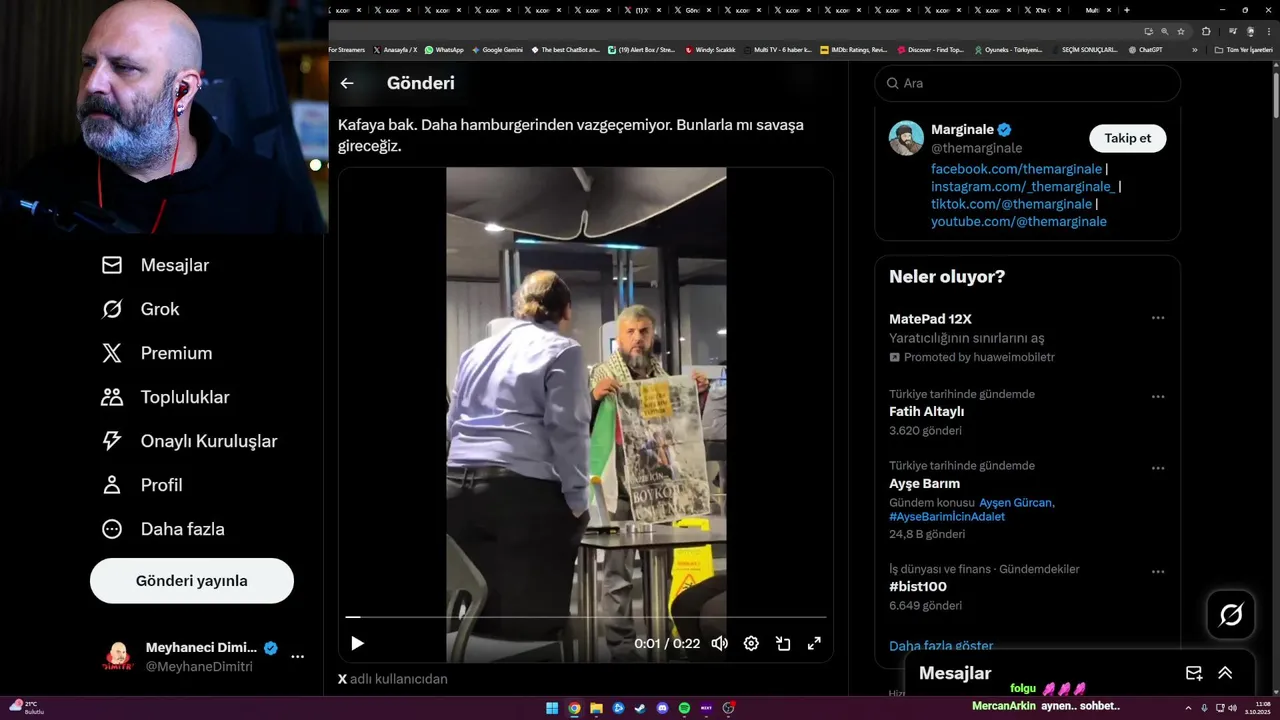The image size is (1280, 720).
Task: Open a new browser tab
Action: (1127, 10)
